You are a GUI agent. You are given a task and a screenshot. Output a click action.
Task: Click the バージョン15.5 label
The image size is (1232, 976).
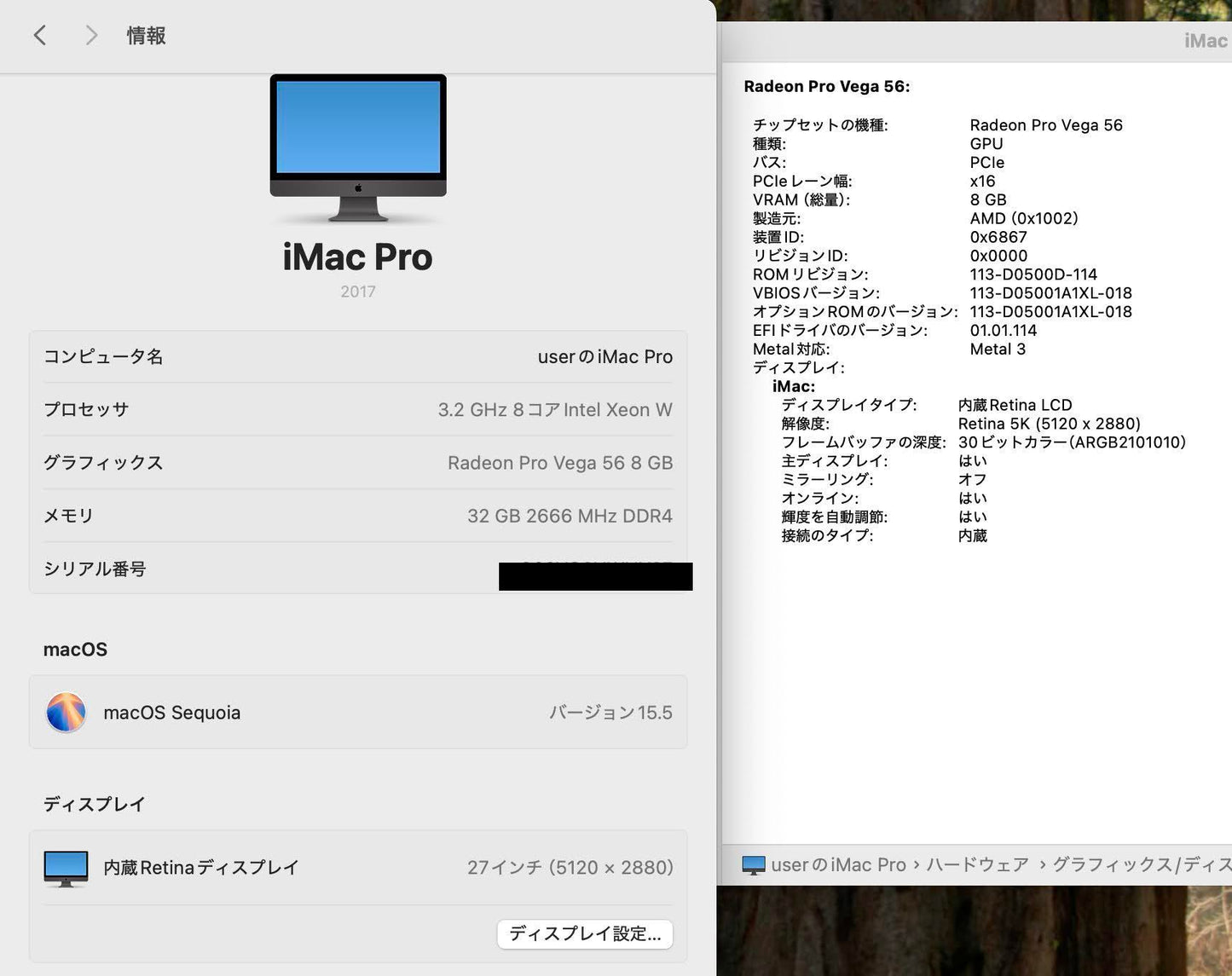click(x=610, y=712)
